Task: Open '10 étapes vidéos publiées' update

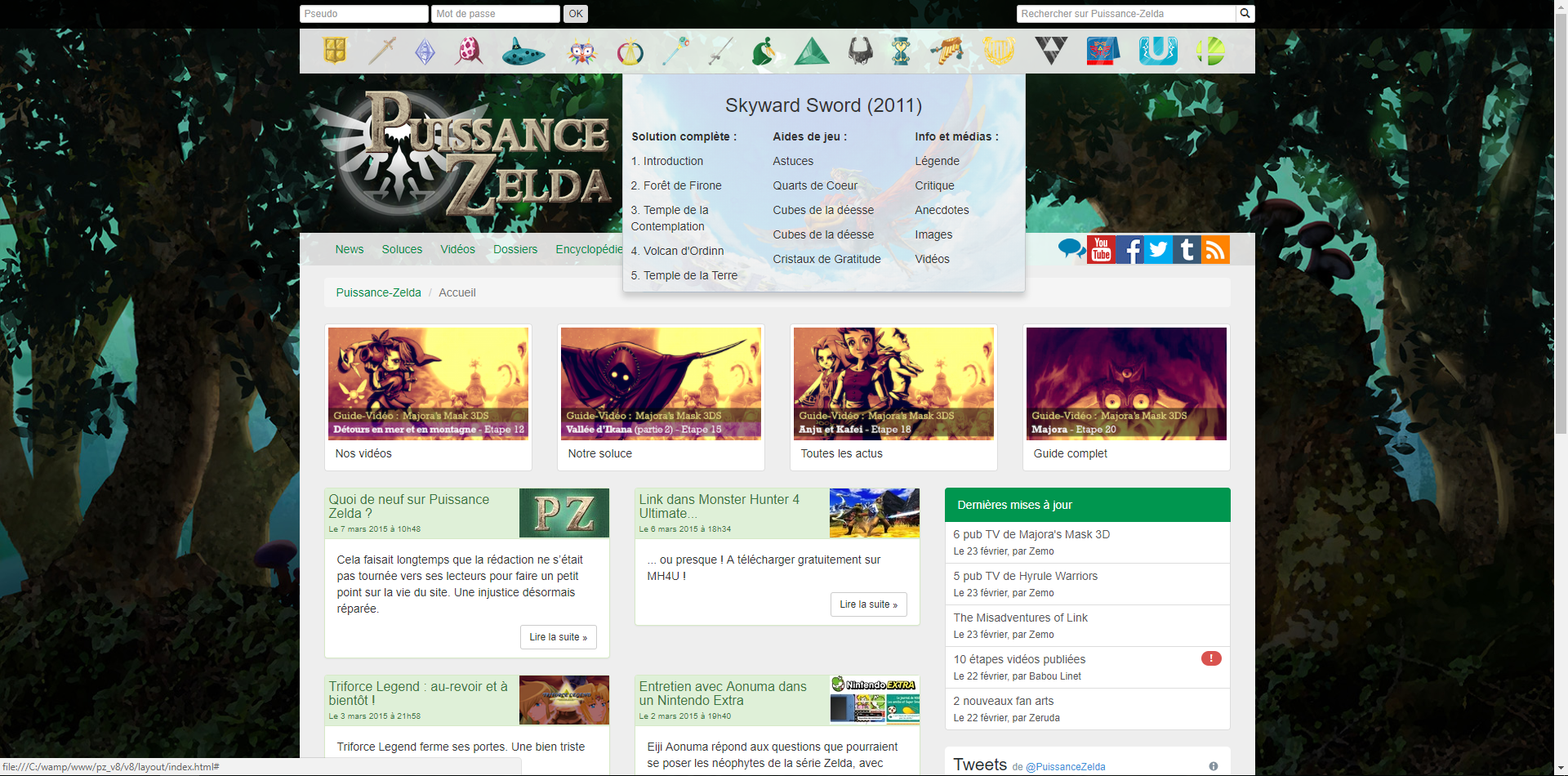Action: tap(1019, 659)
